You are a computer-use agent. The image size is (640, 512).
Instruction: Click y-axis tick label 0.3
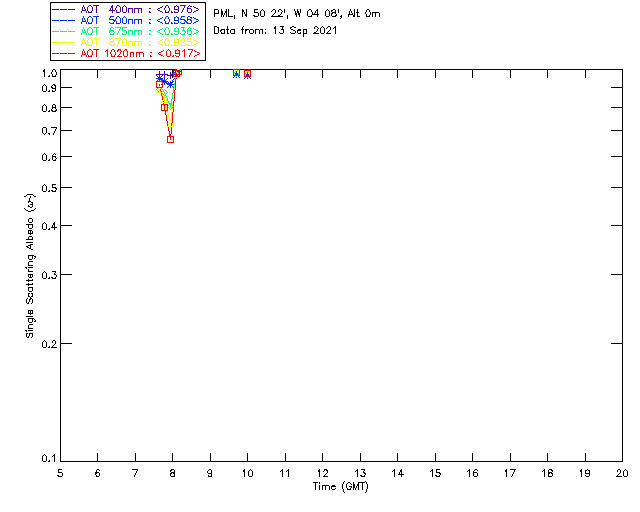[x=49, y=275]
